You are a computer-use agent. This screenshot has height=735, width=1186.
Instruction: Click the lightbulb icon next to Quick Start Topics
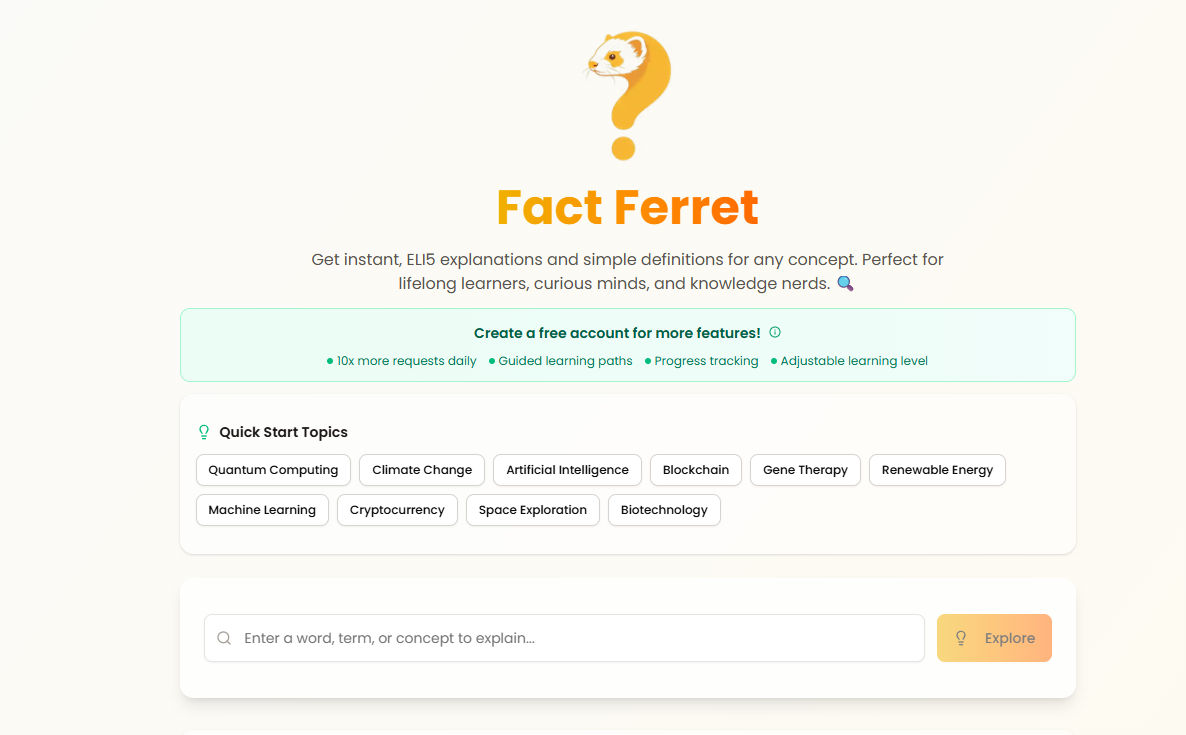click(x=203, y=432)
